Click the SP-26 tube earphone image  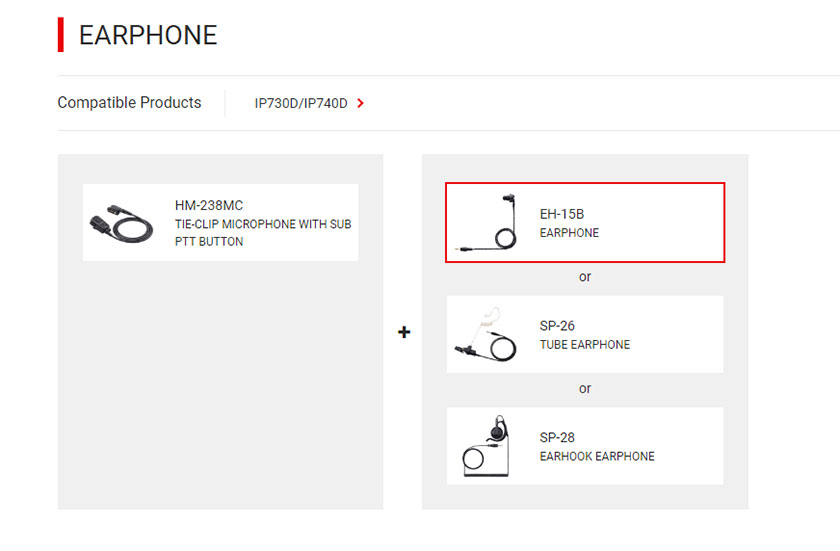click(486, 334)
